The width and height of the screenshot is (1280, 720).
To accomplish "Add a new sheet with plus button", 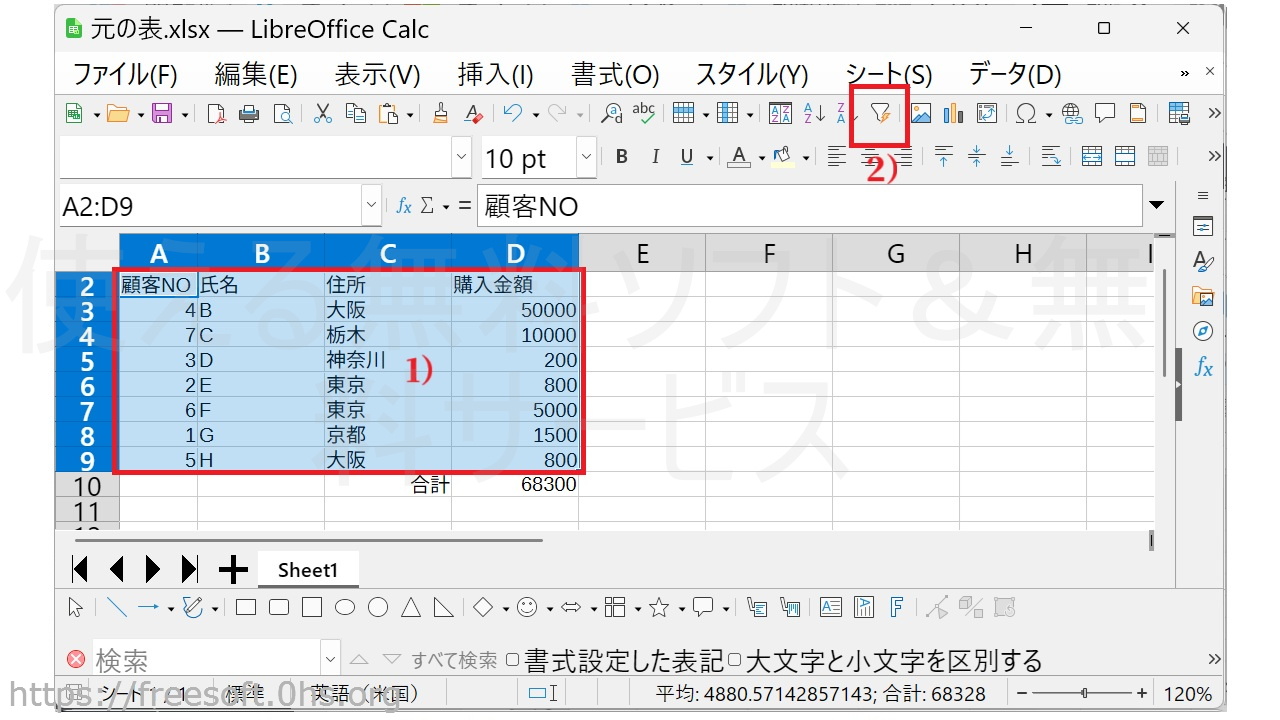I will click(x=233, y=570).
